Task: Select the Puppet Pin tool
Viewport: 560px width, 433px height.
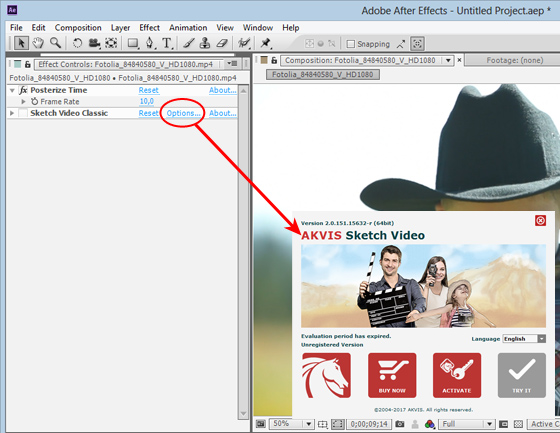Action: coord(265,43)
